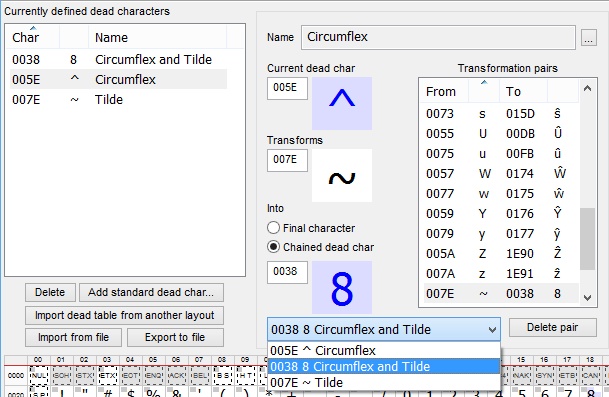Click the Current dead char code field 005E

(x=287, y=88)
